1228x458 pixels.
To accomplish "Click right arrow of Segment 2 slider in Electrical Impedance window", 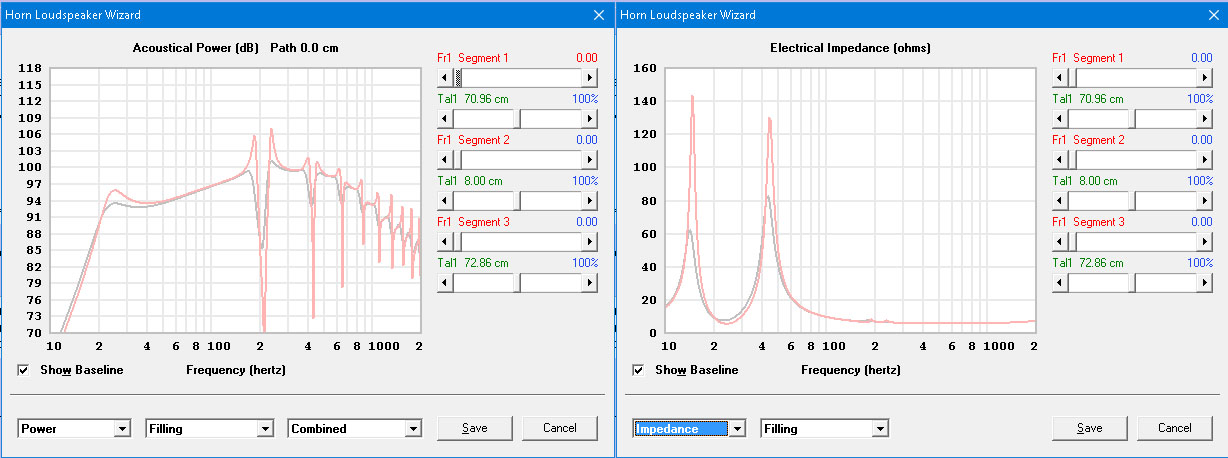I will [x=1205, y=159].
